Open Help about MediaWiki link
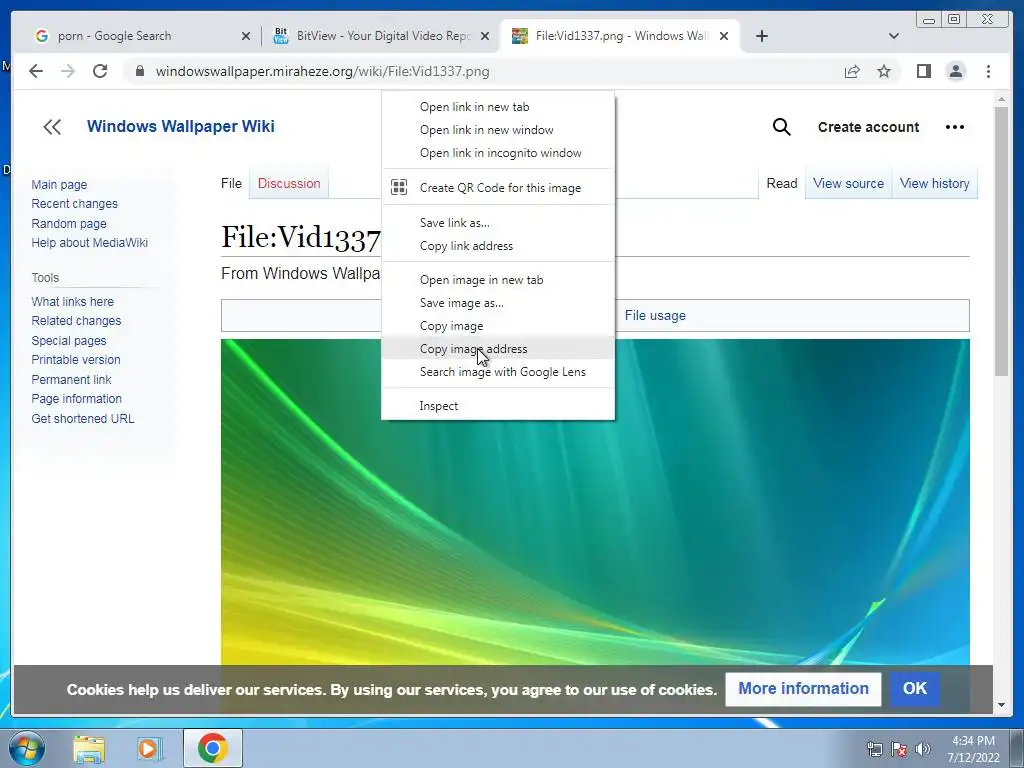This screenshot has width=1024, height=768. click(89, 242)
